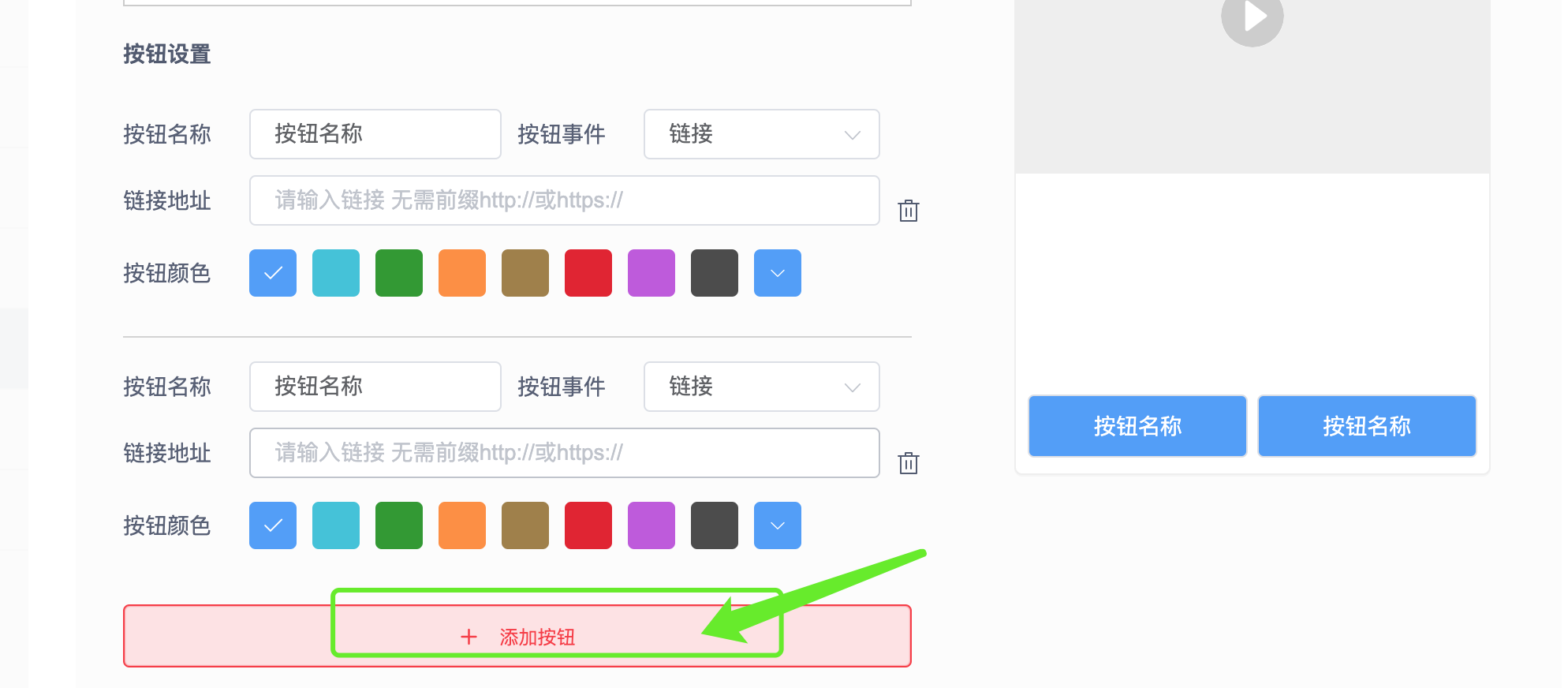Select checked blue color in first button row
Image resolution: width=1568 pixels, height=688 pixels.
coord(273,273)
